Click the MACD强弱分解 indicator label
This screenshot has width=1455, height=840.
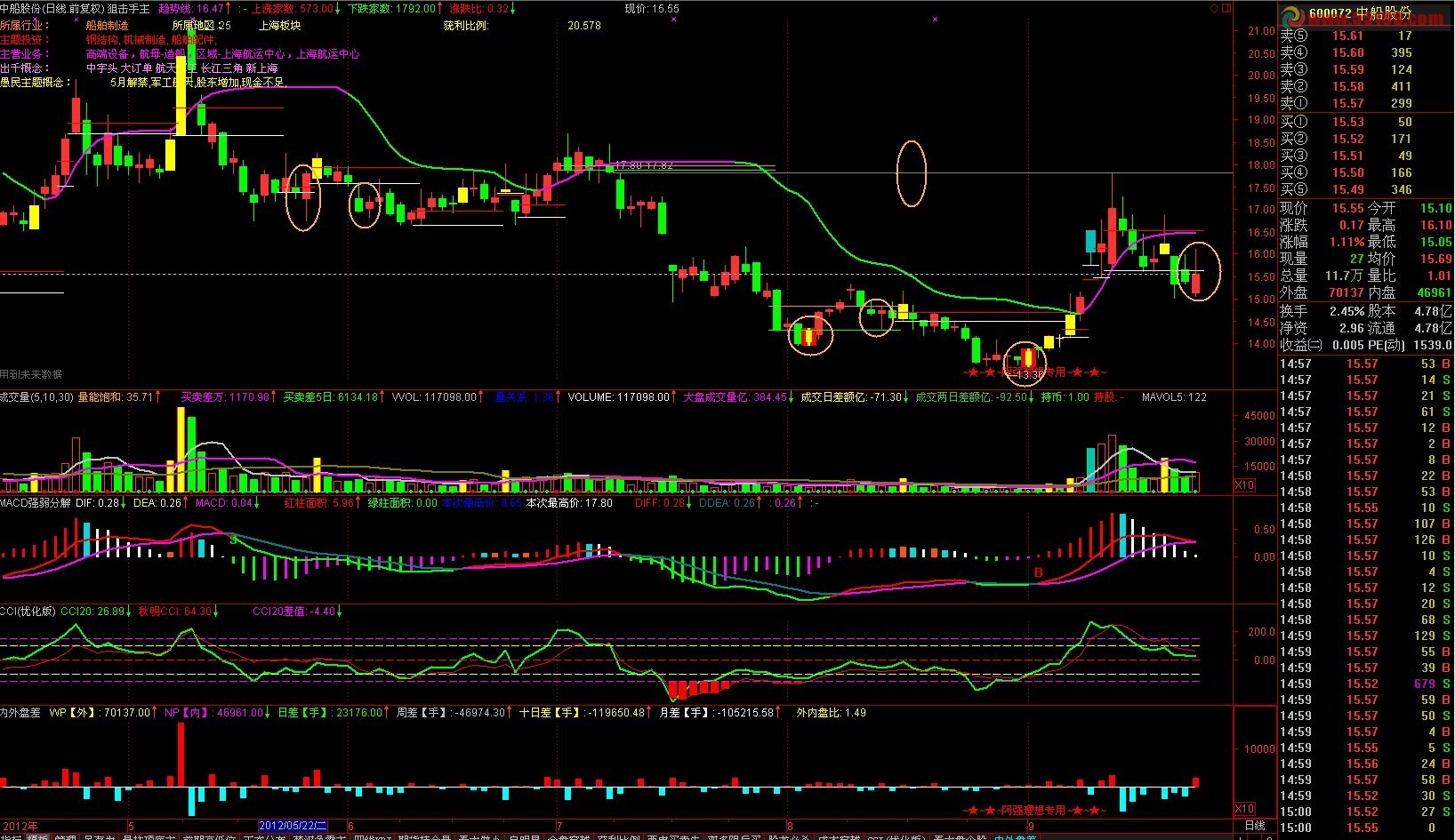click(x=36, y=503)
